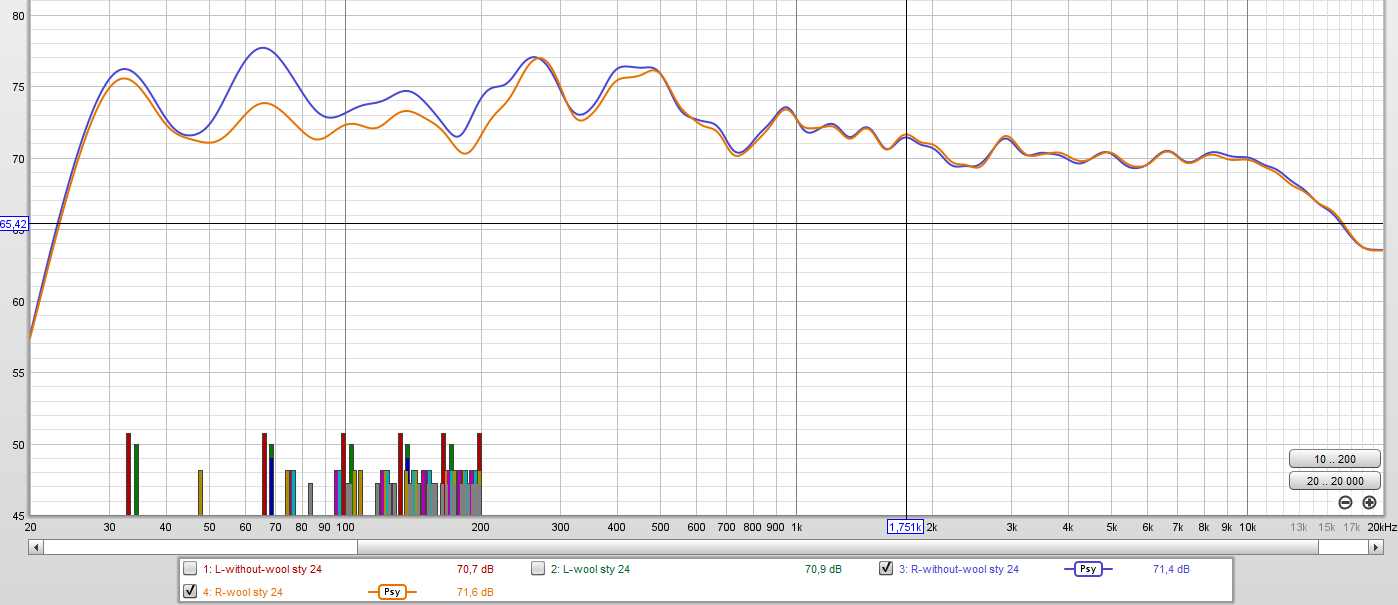This screenshot has height=605, width=1398.
Task: Click the 1,751k cursor frequency label
Action: (906, 527)
